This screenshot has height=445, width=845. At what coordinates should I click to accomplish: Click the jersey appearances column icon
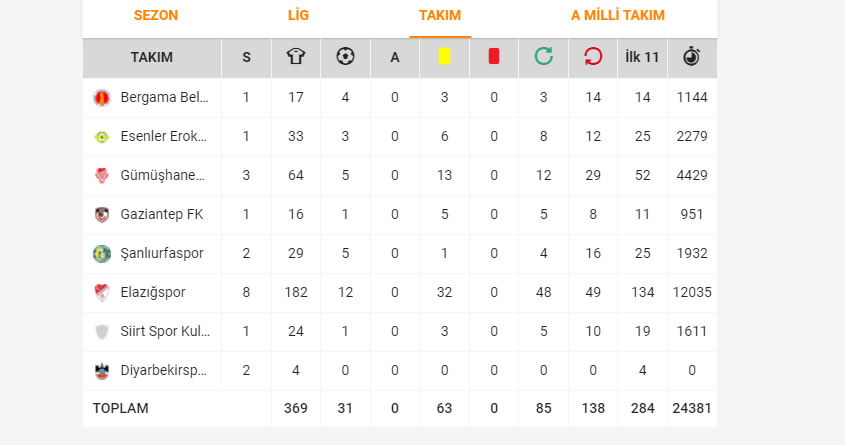pyautogui.click(x=296, y=57)
